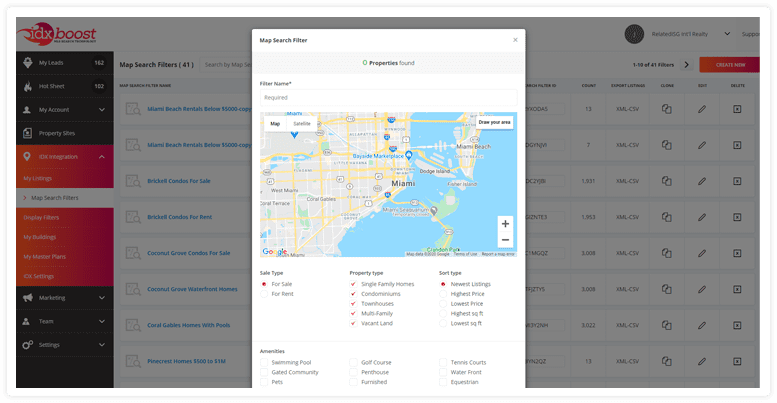The height and width of the screenshot is (403, 777).
Task: Delete the first Miami Beach Rentals filter
Action: (x=737, y=109)
